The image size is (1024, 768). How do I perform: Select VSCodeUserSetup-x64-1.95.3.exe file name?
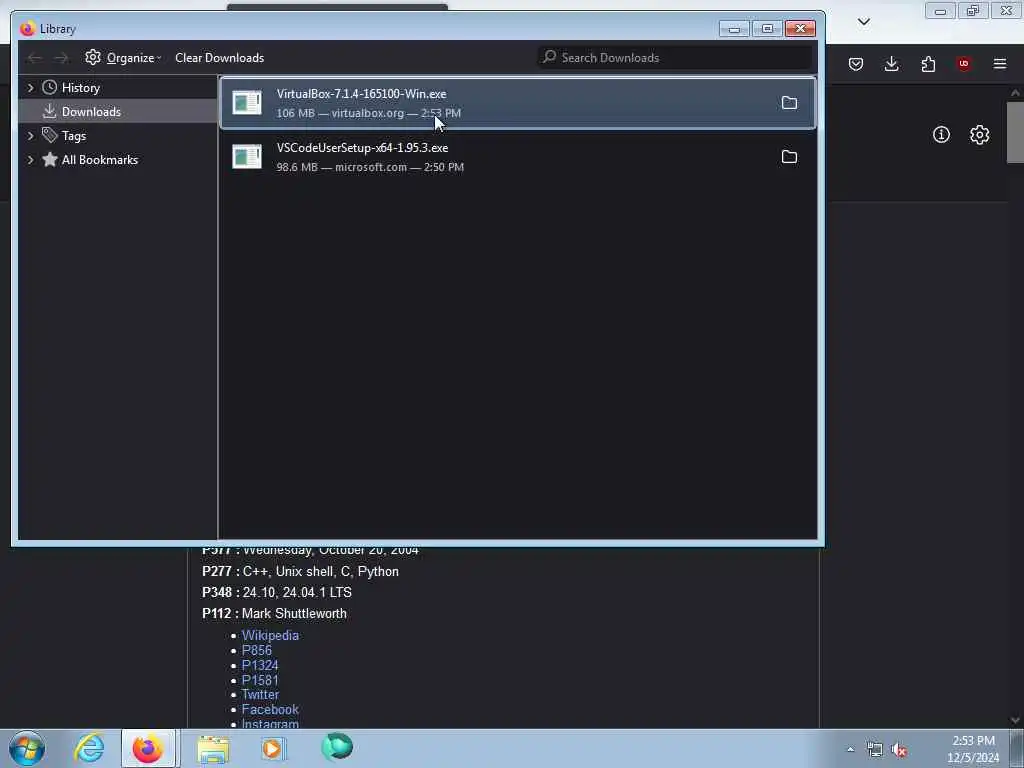pyautogui.click(x=362, y=148)
